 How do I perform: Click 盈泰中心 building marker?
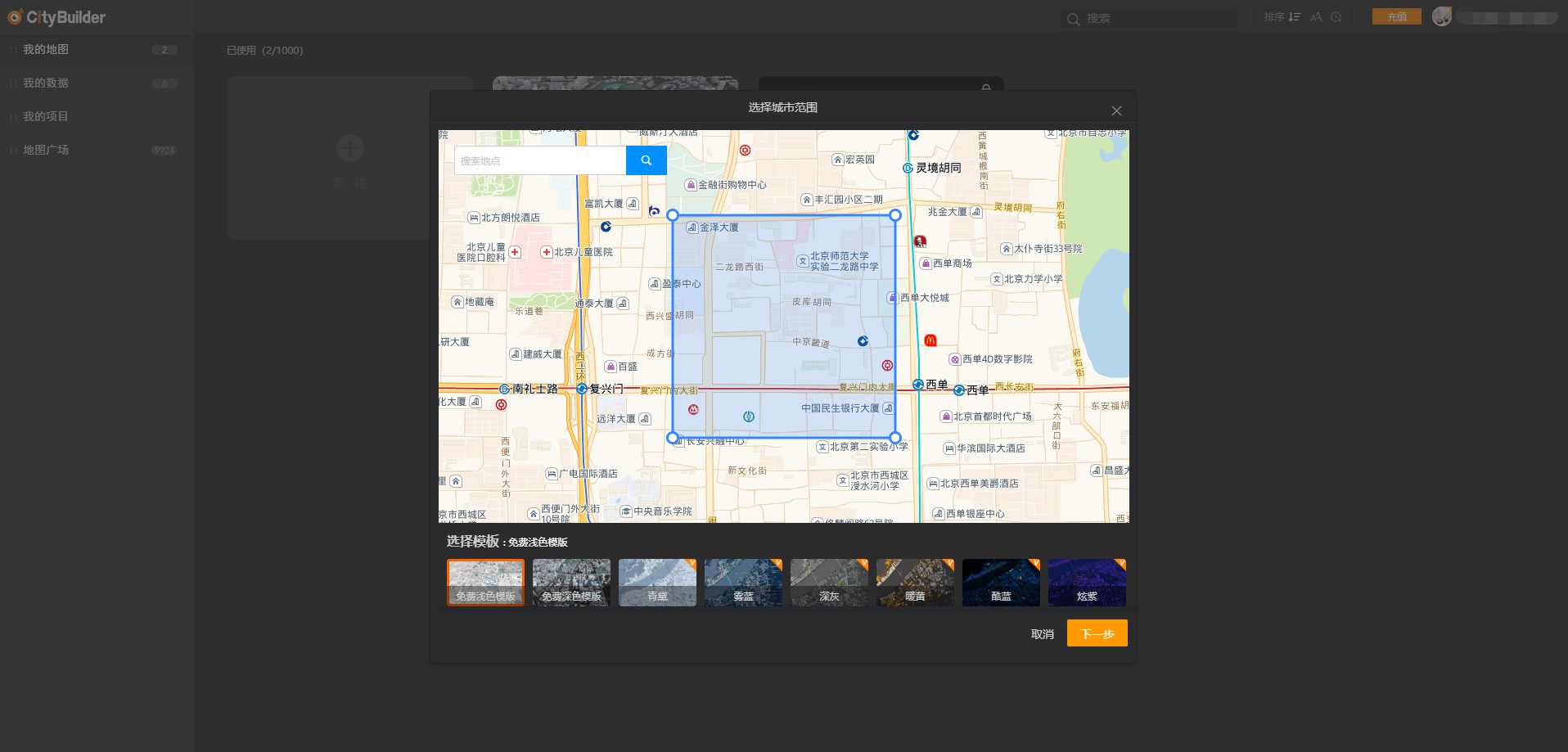(655, 284)
